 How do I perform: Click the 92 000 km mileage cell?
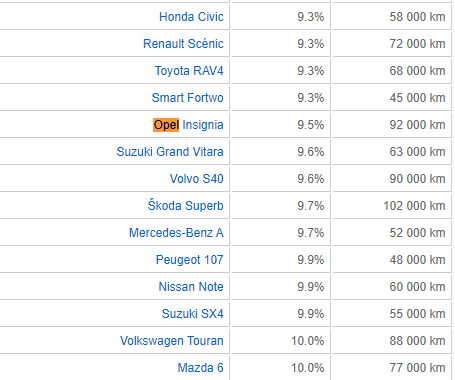click(392, 125)
